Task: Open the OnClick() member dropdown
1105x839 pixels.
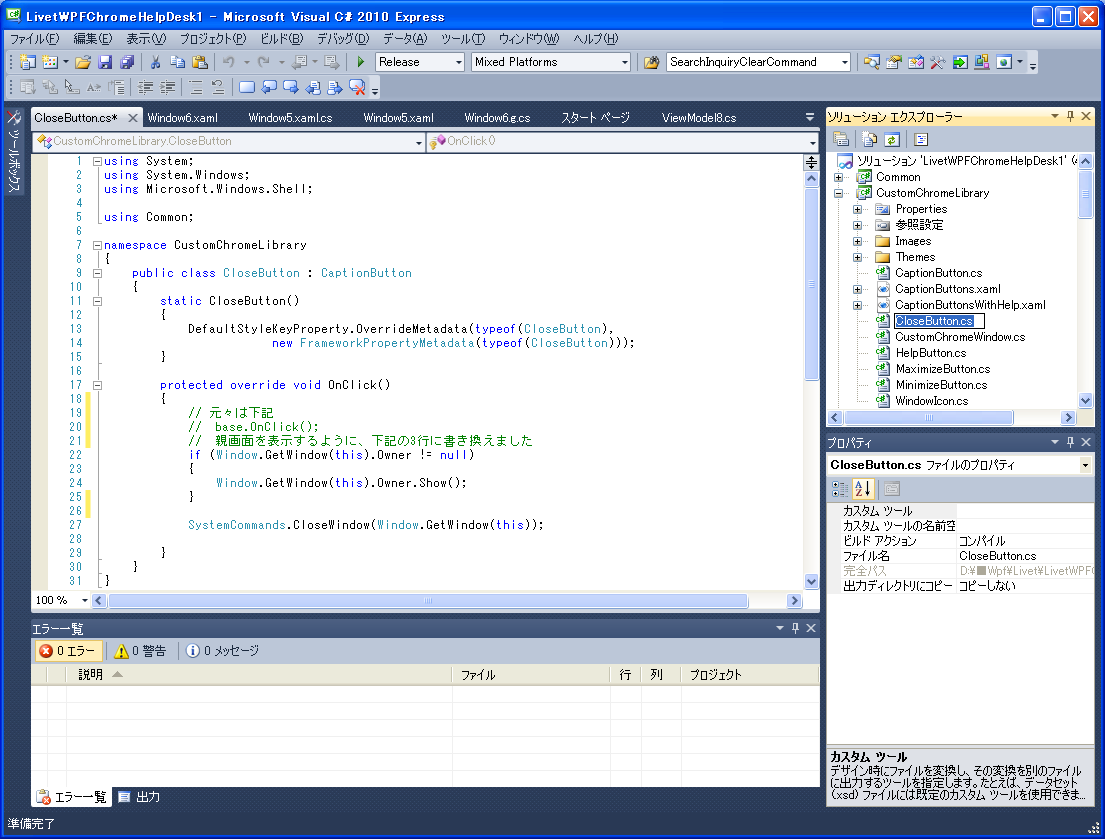Action: (x=813, y=142)
